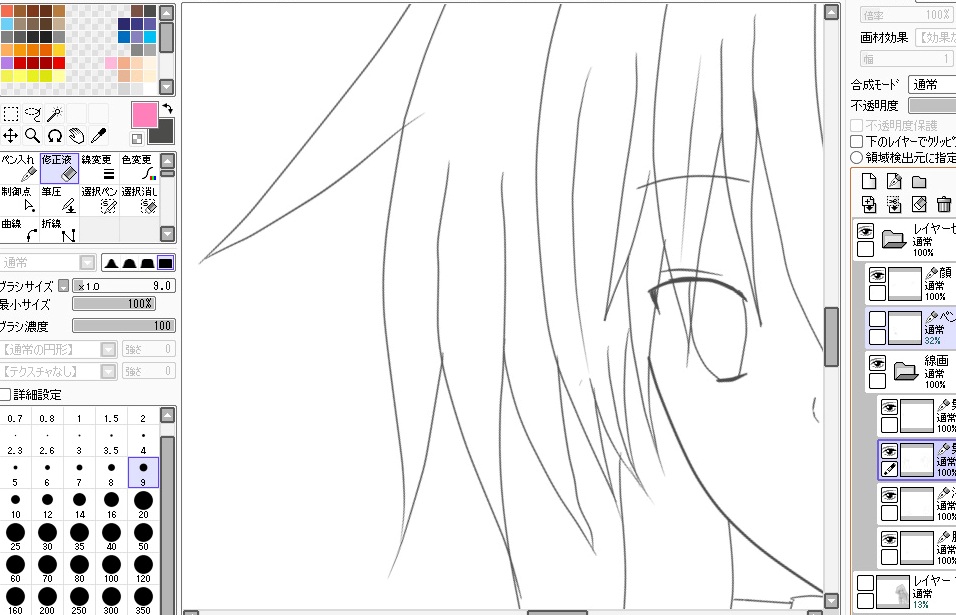Transfer layer down icon
The image size is (956, 615).
[869, 204]
